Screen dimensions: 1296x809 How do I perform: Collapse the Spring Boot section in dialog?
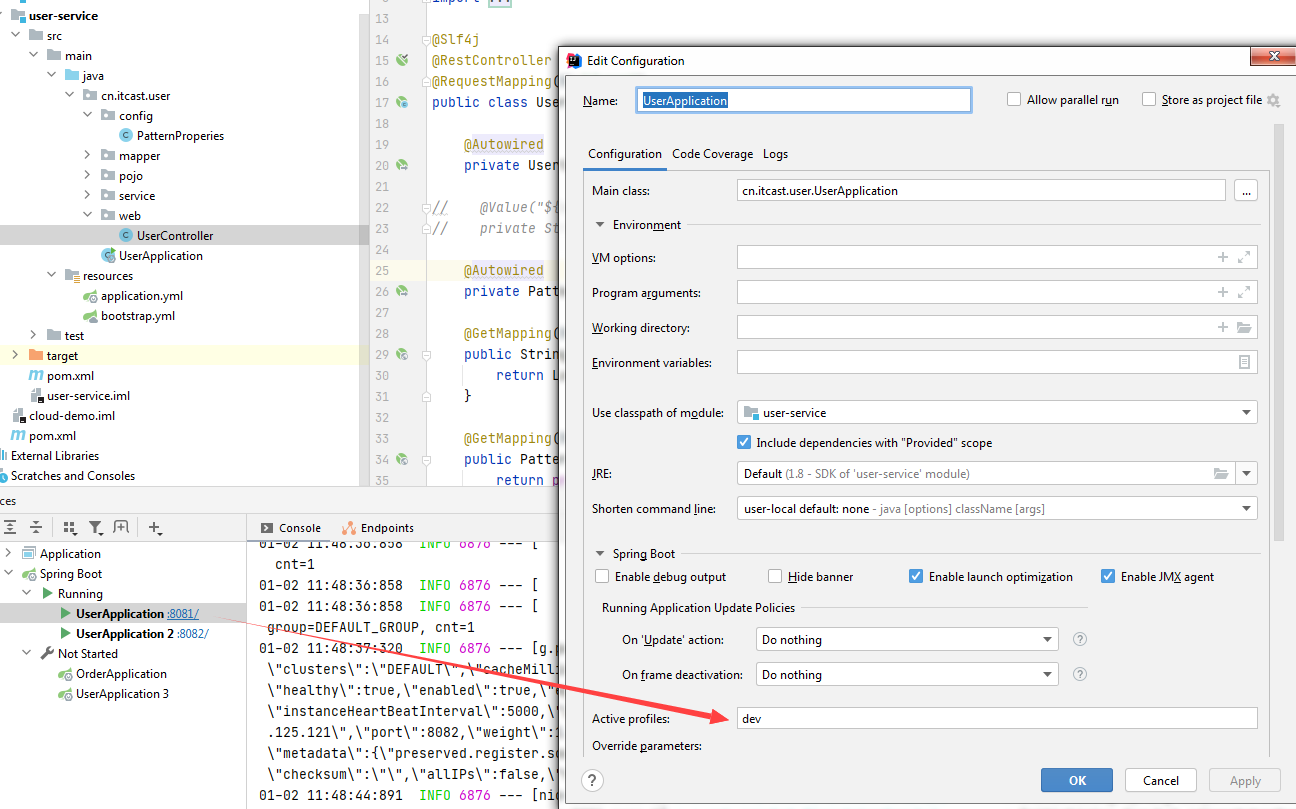(600, 553)
